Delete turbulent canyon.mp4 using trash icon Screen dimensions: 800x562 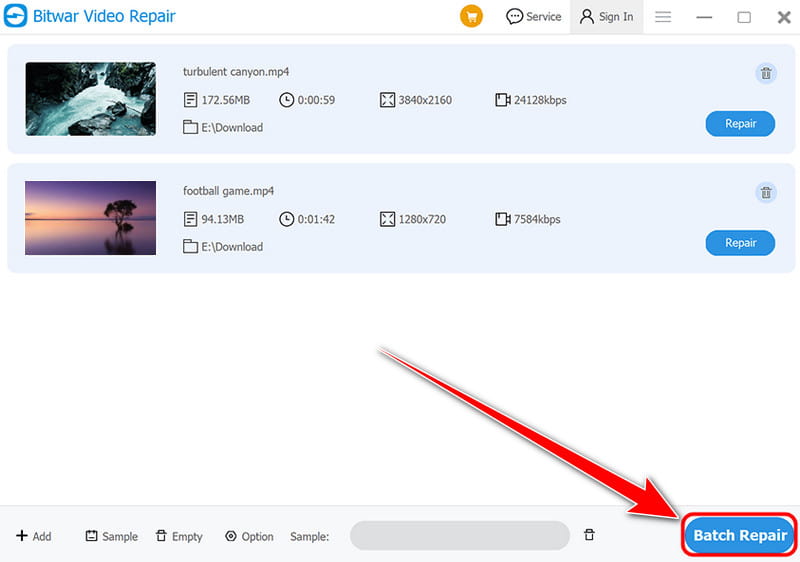pos(765,73)
